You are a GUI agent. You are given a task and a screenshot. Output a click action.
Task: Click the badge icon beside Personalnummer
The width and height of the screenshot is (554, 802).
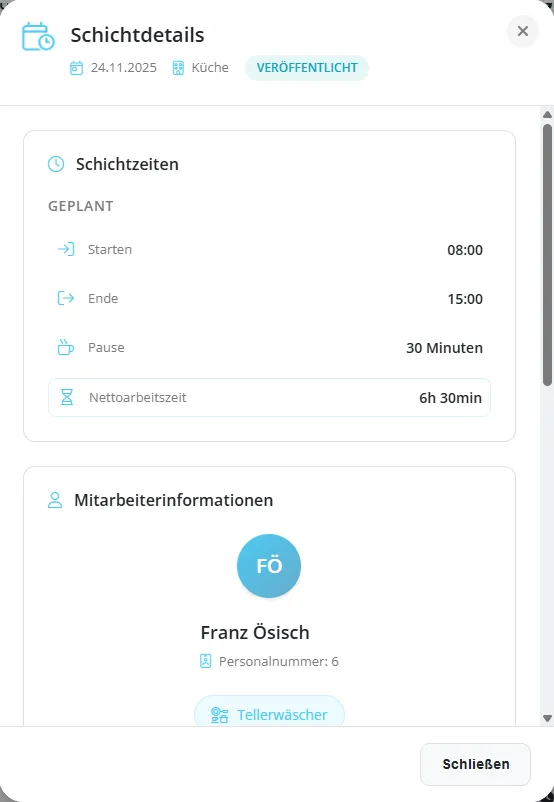pos(205,661)
